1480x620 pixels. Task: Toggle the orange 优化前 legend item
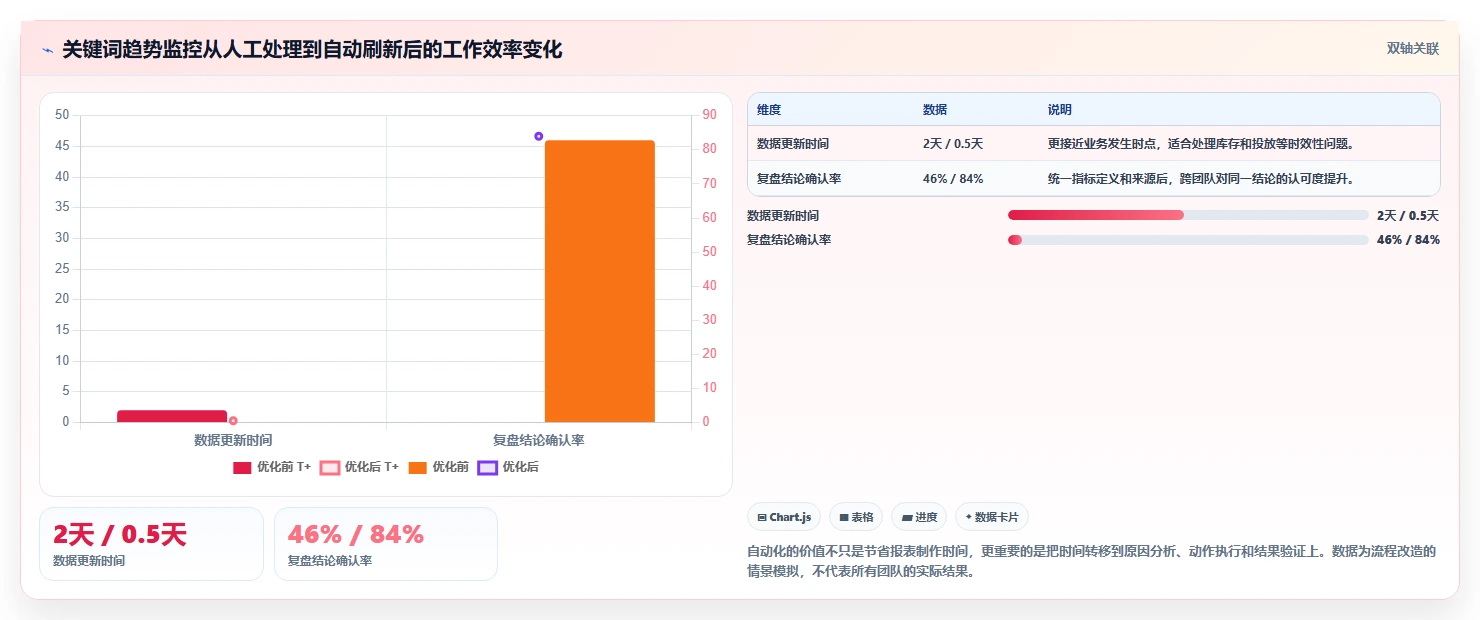(x=438, y=467)
